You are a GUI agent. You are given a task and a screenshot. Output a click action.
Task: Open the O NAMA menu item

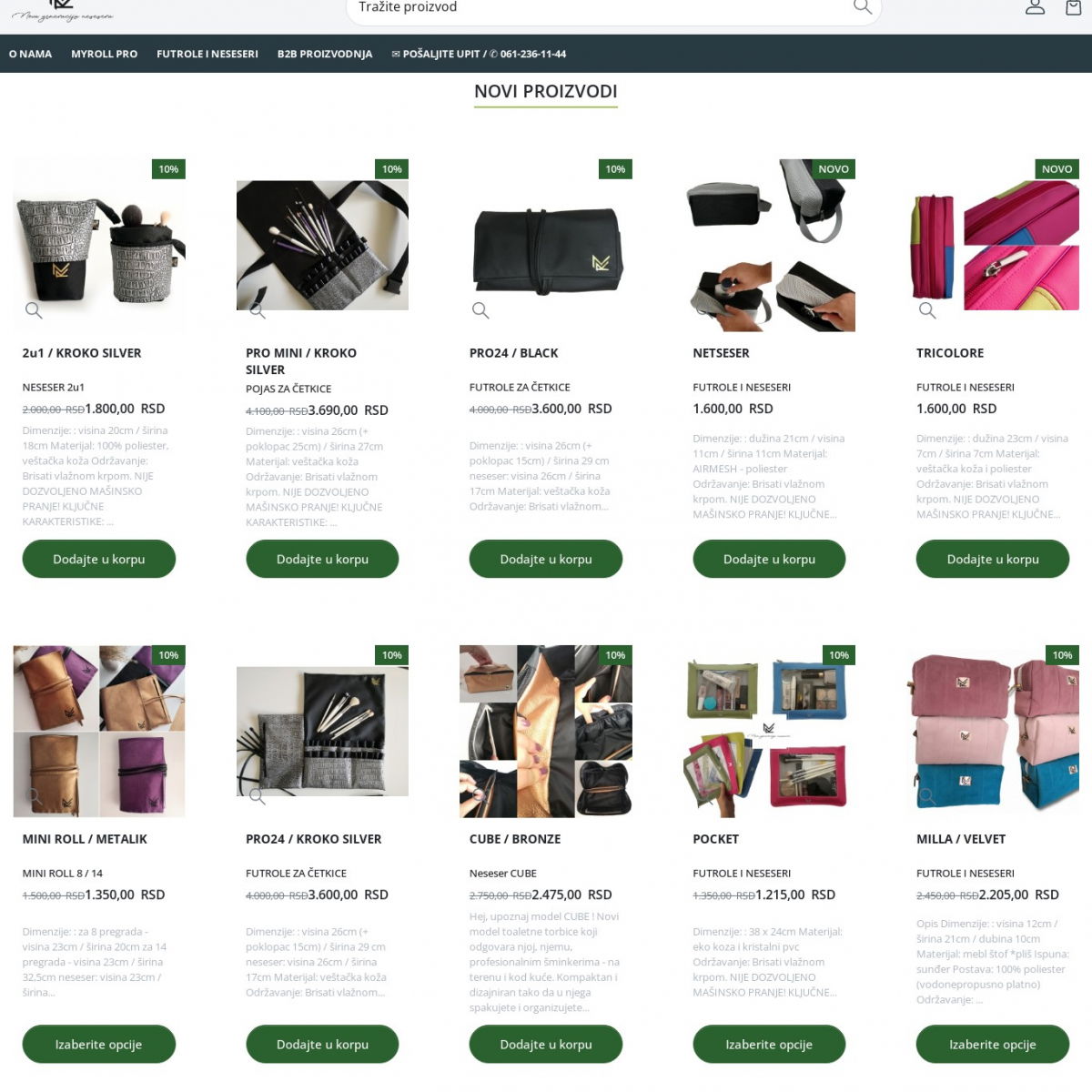(x=30, y=54)
